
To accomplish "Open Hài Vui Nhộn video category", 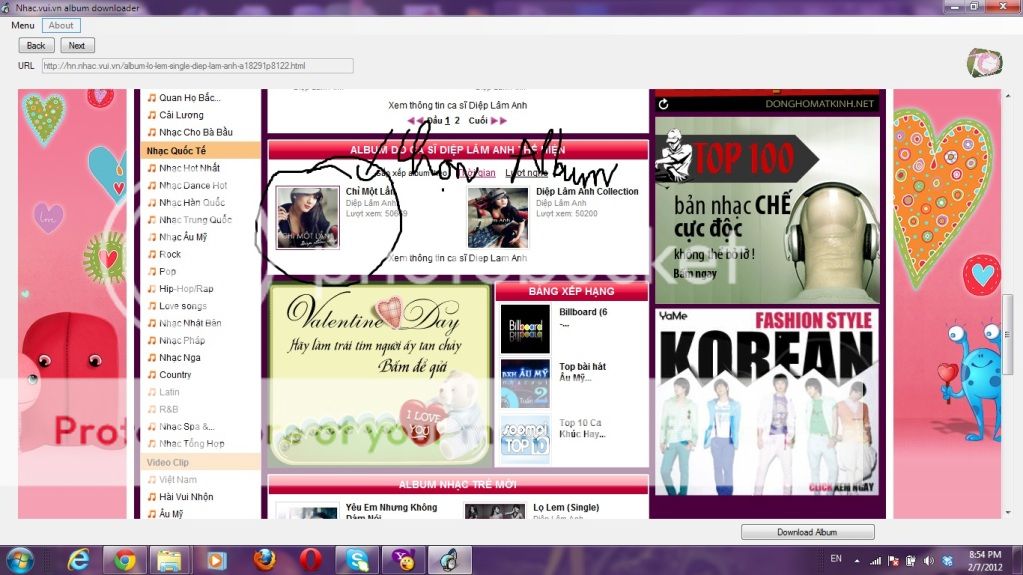I will [x=186, y=497].
